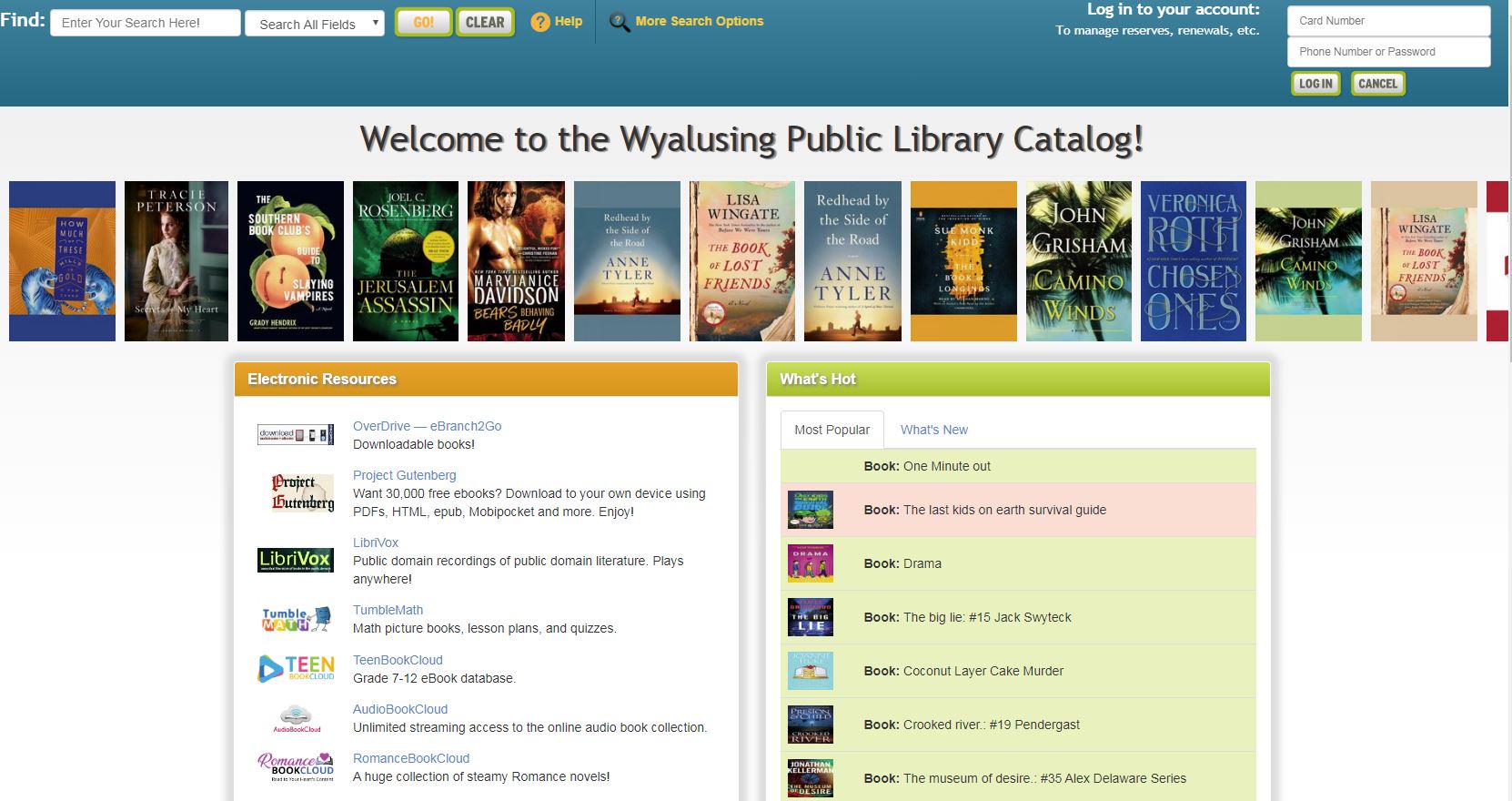Image resolution: width=1512 pixels, height=801 pixels.
Task: Click the AudioBookCloud logo
Action: click(x=297, y=718)
